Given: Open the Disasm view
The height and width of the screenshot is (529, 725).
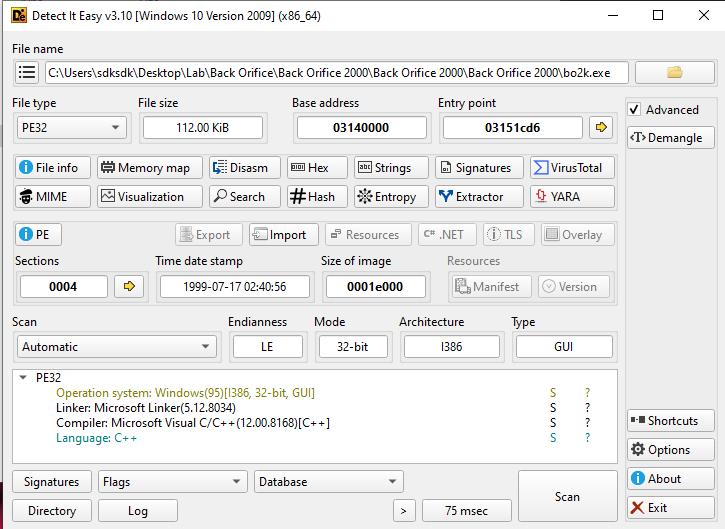Looking at the screenshot, I should (x=244, y=168).
